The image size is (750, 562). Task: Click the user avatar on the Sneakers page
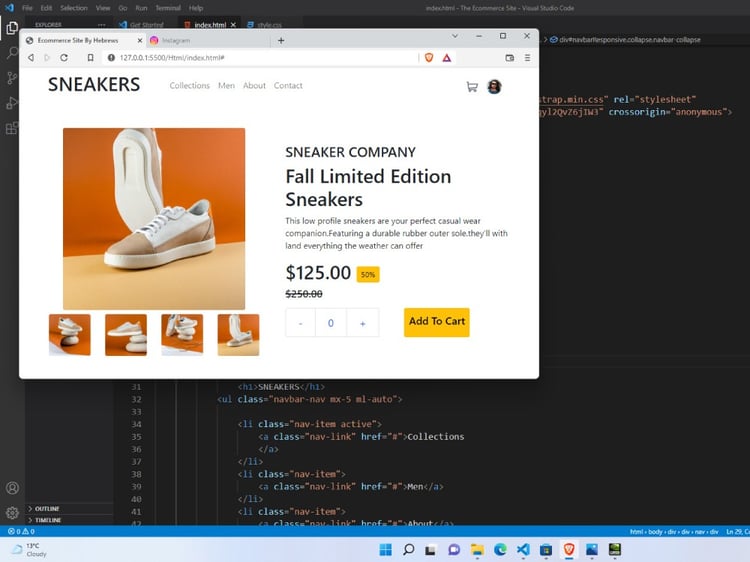(x=494, y=87)
